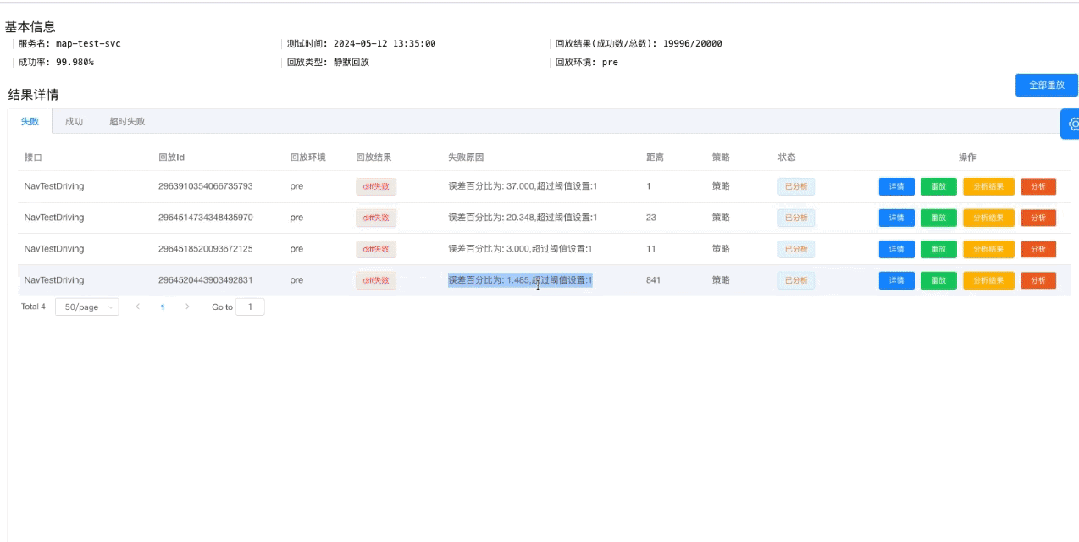Click the 回放环境 column header
This screenshot has width=1079, height=542.
pos(308,157)
